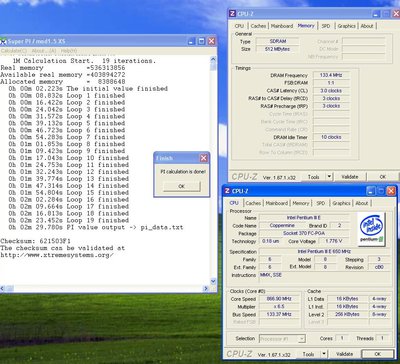The width and height of the screenshot is (400, 364).
Task: Click scroll right arrow in Super PI window
Action: 206,288
